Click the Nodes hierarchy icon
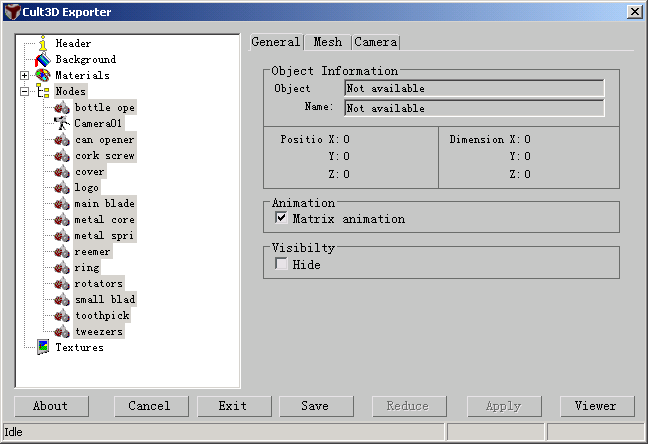The image size is (648, 444). click(43, 91)
